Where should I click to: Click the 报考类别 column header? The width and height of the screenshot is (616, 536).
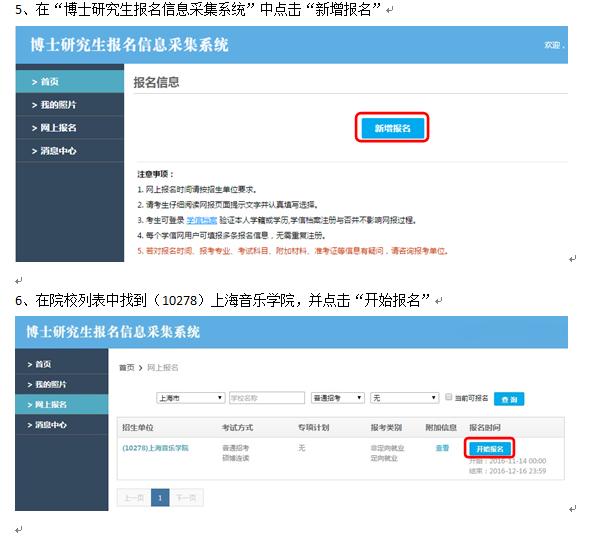pyautogui.click(x=386, y=428)
